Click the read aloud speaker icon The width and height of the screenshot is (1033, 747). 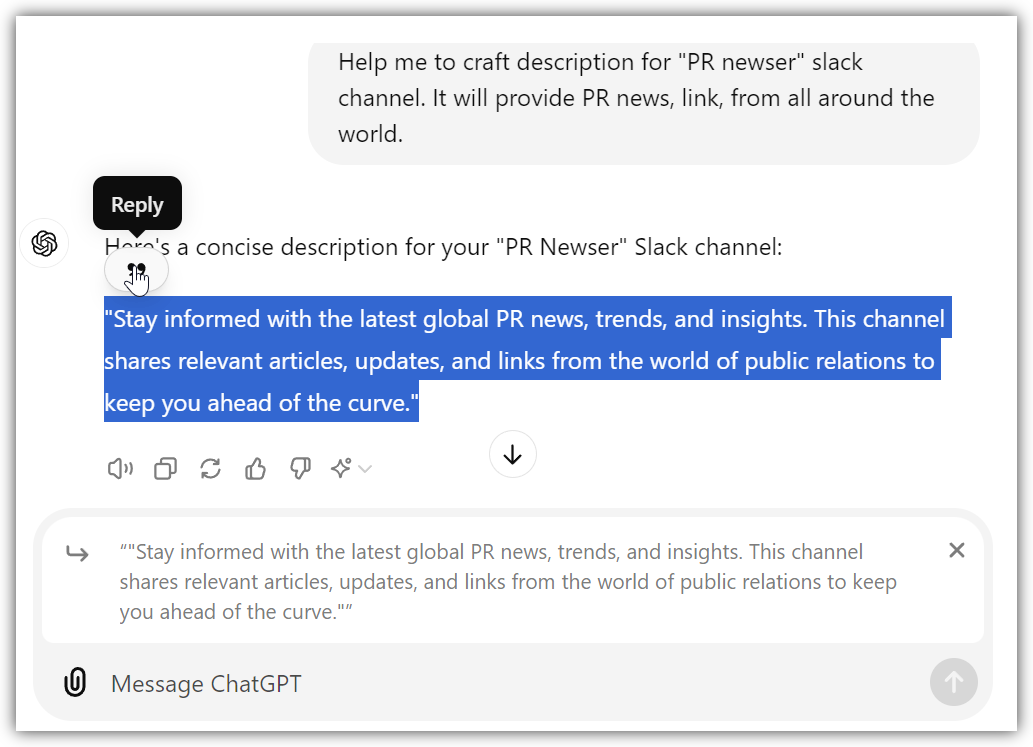tap(120, 468)
